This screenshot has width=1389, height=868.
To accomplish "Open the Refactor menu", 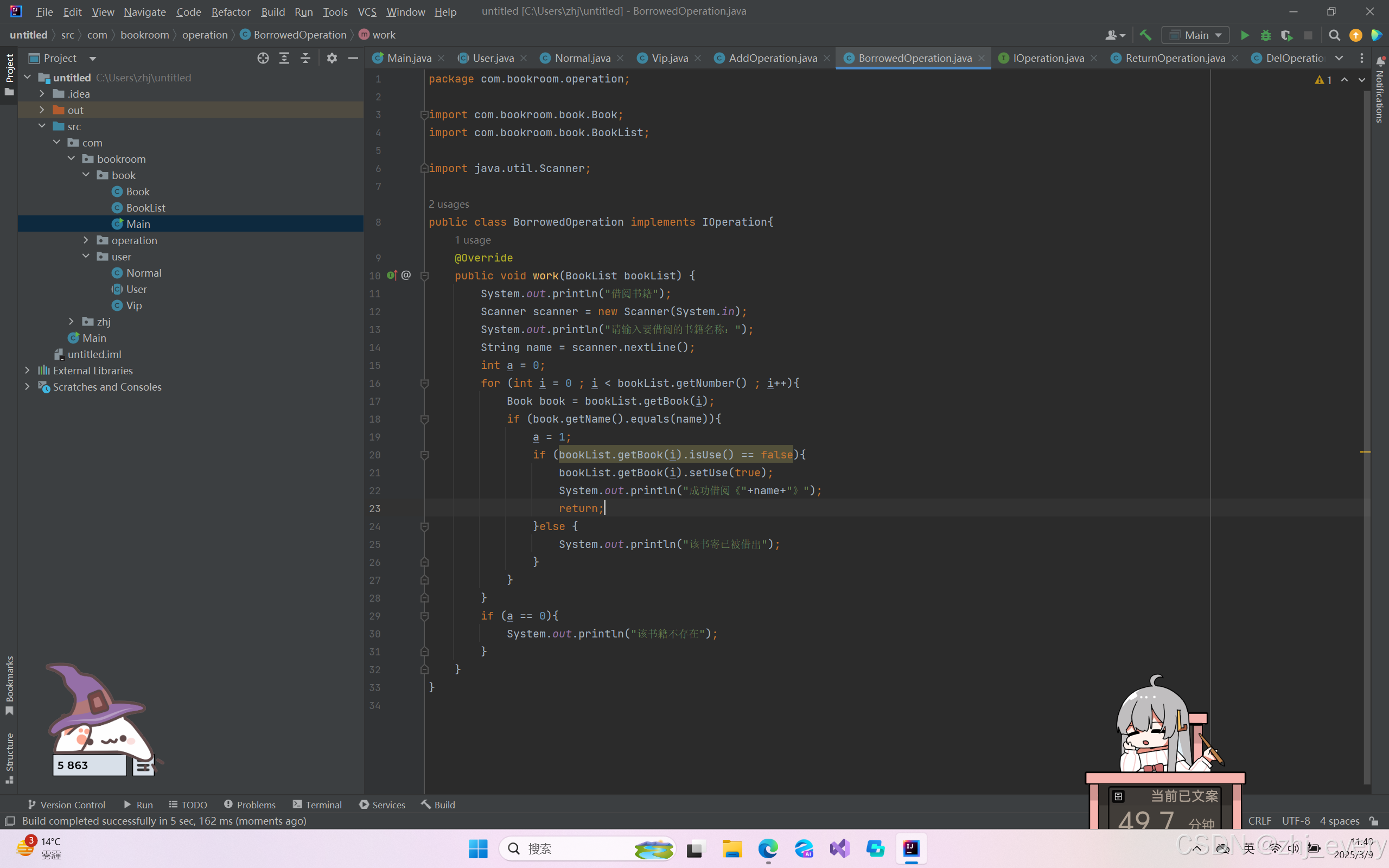I will (231, 11).
